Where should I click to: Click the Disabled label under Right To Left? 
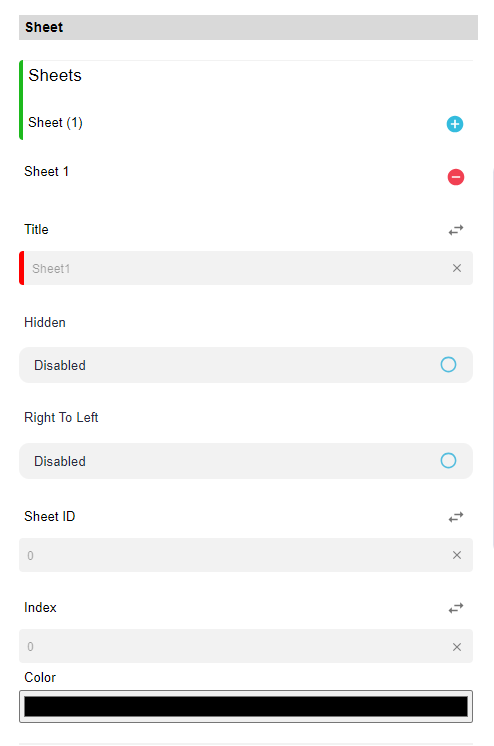[x=60, y=461]
